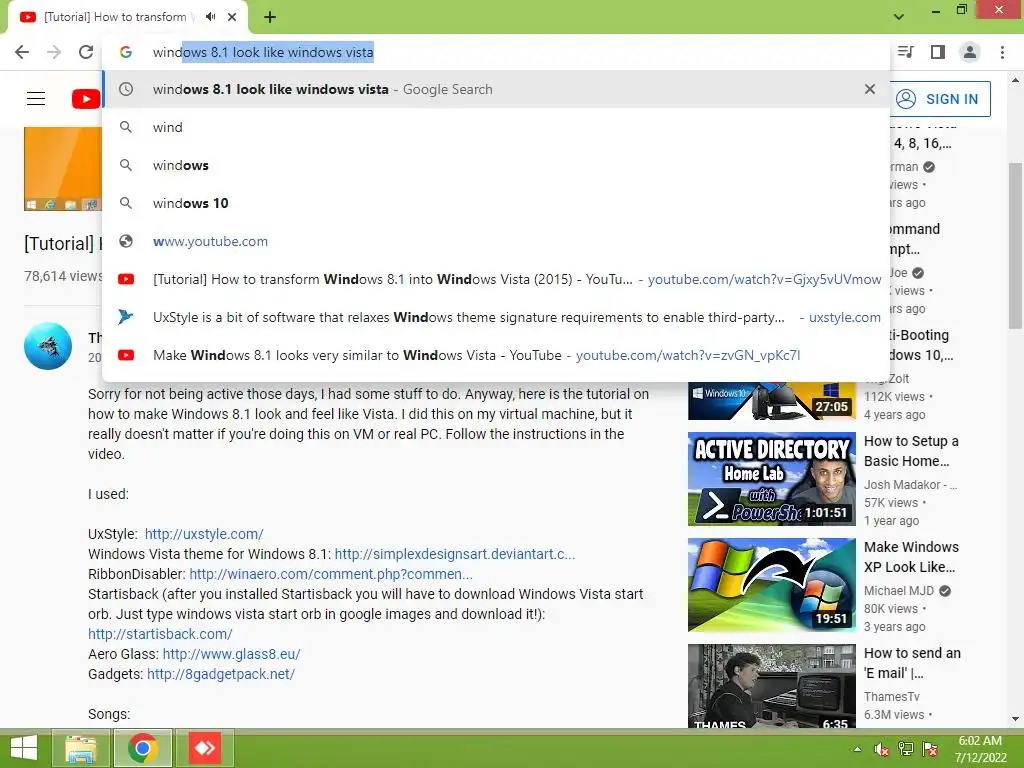Choose the 'wind' search suggestion
1024x768 pixels.
(x=496, y=127)
